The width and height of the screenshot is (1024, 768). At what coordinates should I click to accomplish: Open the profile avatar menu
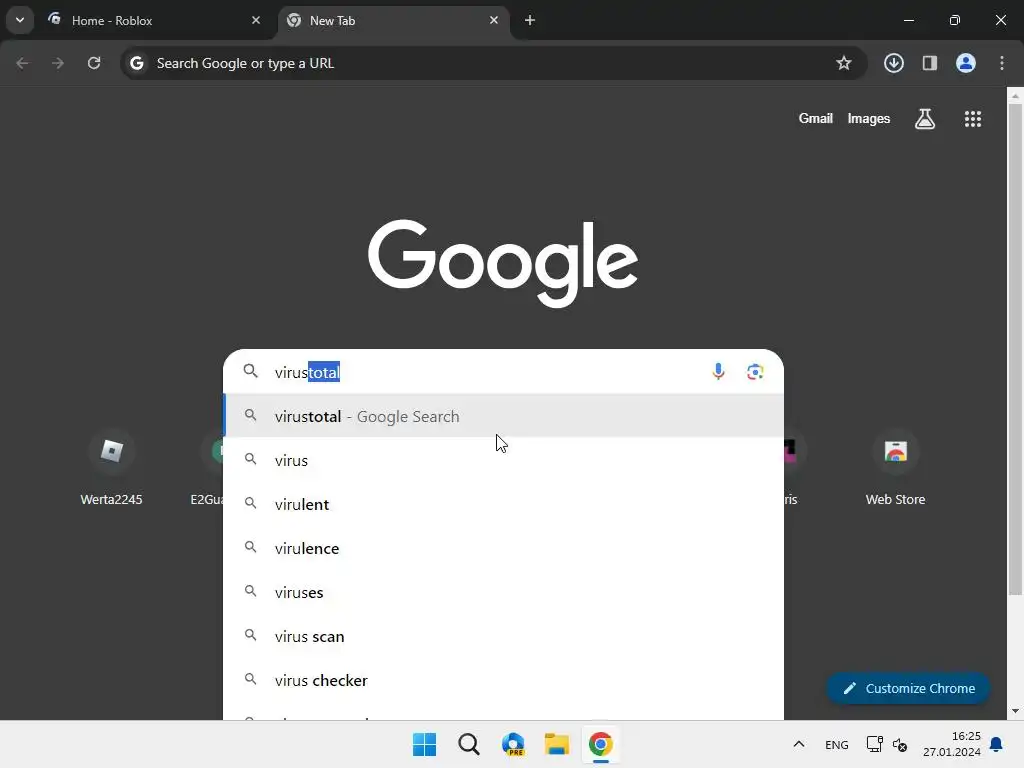tap(966, 63)
